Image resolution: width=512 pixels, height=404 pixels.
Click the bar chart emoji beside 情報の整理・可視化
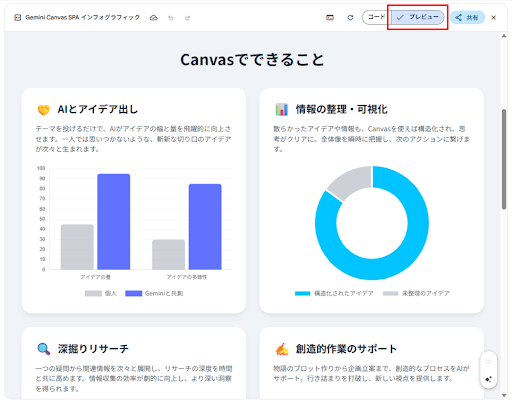pos(282,109)
